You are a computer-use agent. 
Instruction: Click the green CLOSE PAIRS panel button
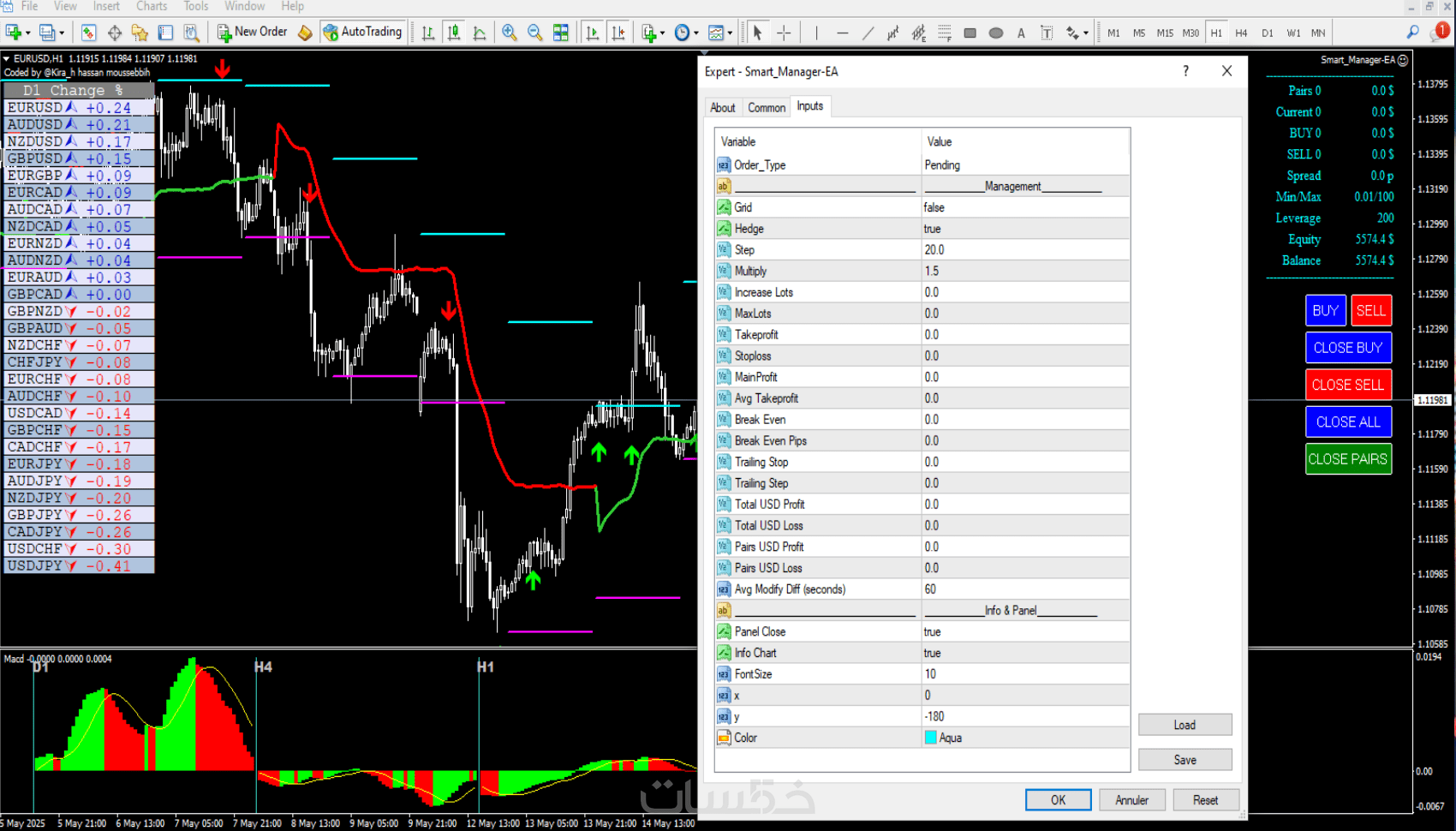[x=1348, y=459]
